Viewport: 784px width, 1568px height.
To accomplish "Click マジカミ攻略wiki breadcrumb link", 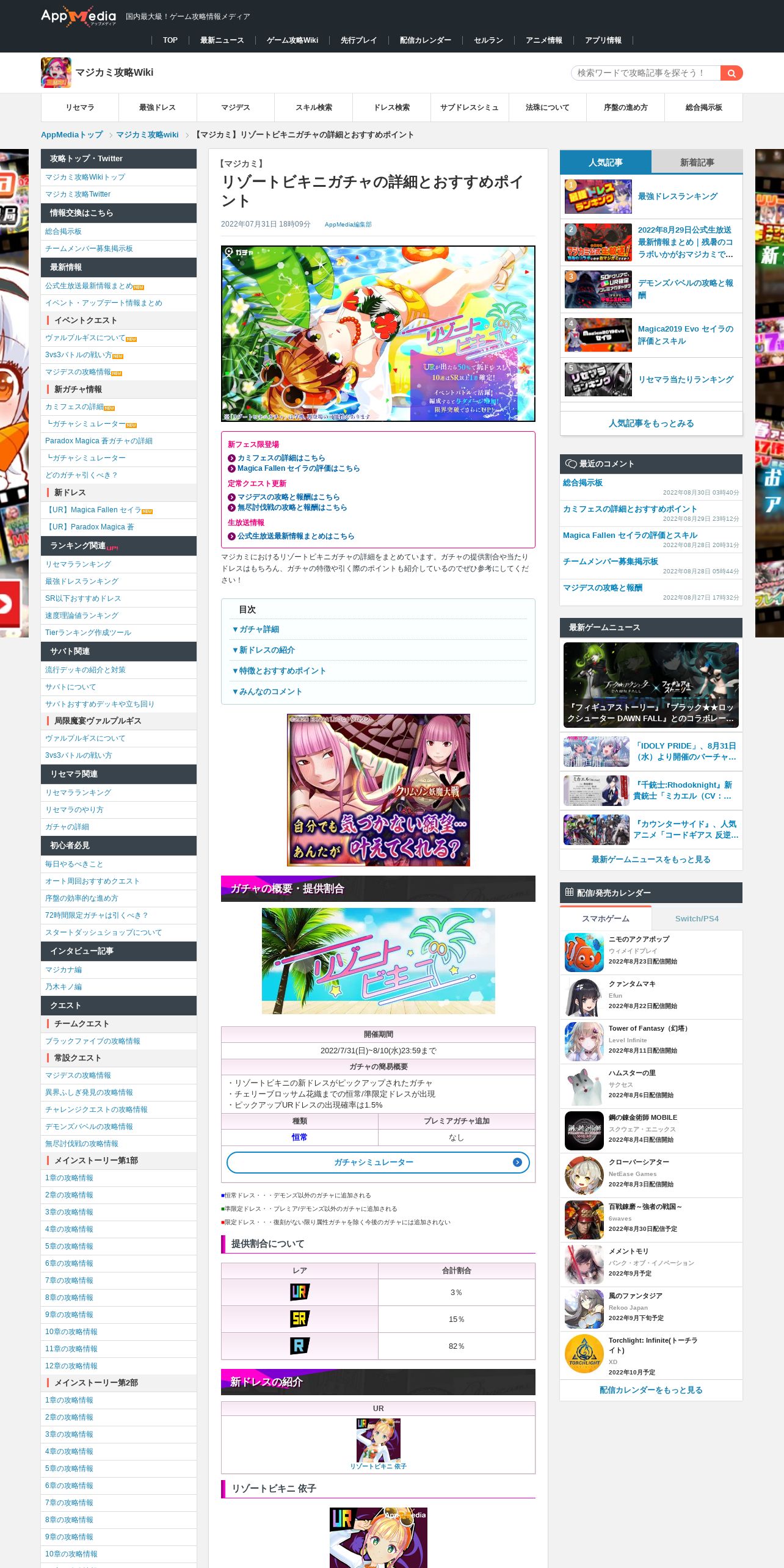I will [x=148, y=135].
